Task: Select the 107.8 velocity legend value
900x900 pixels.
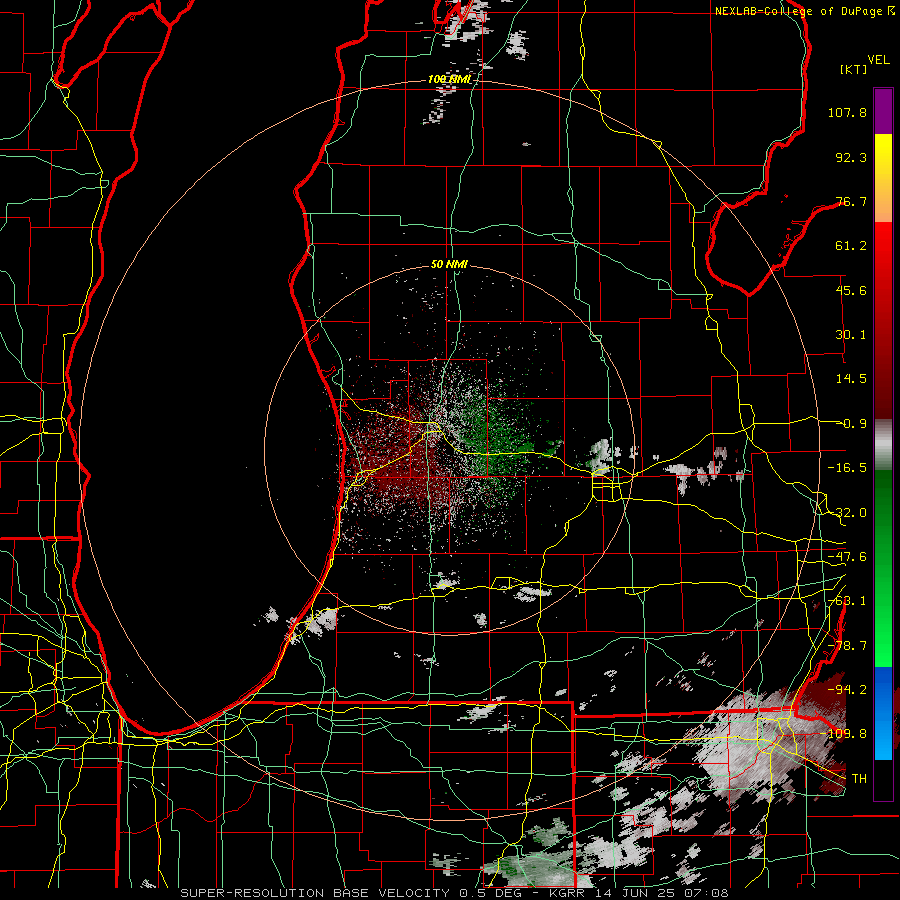Action: click(x=847, y=112)
